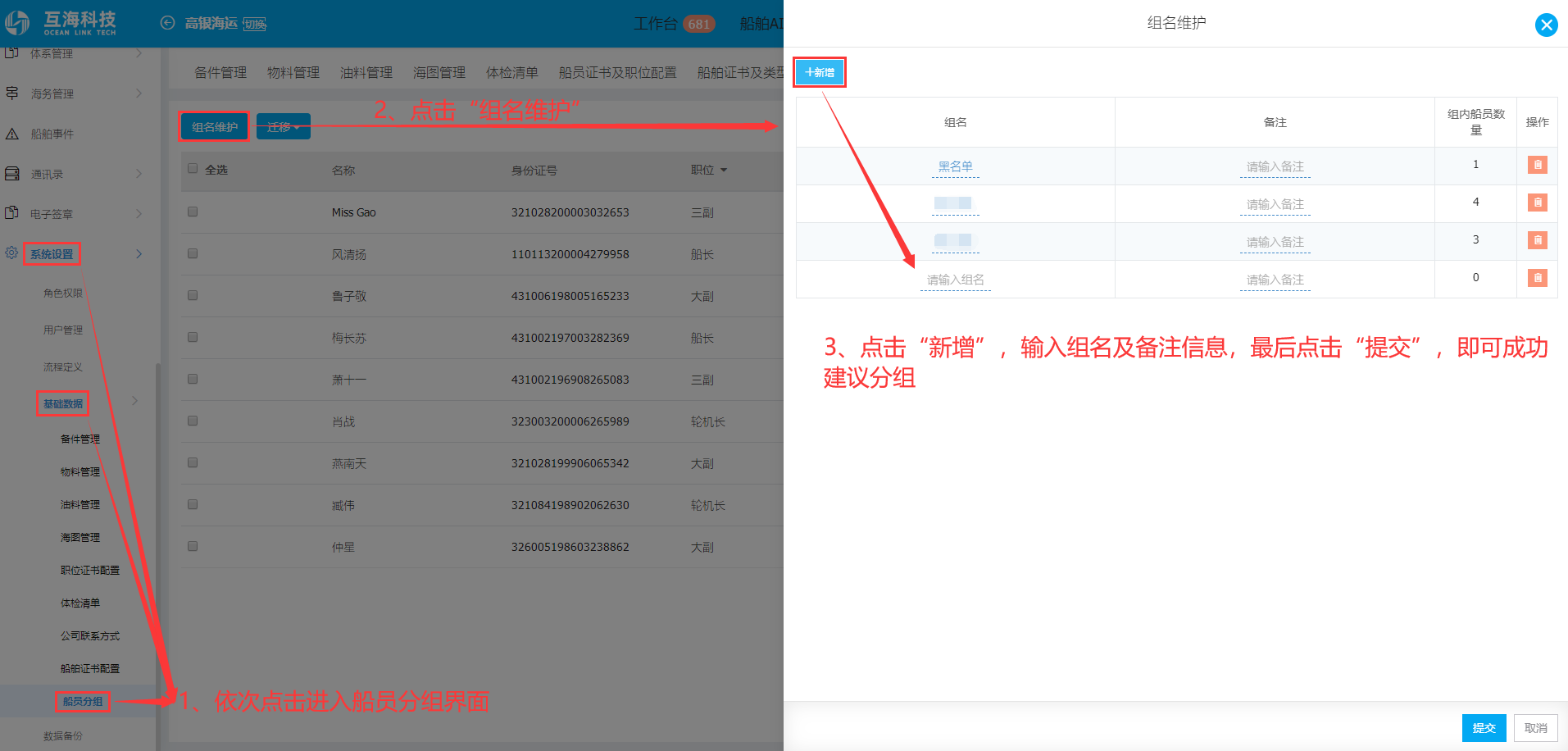Switch to the 船员证书及职位配置 tab
1568x751 pixels.
tap(618, 72)
